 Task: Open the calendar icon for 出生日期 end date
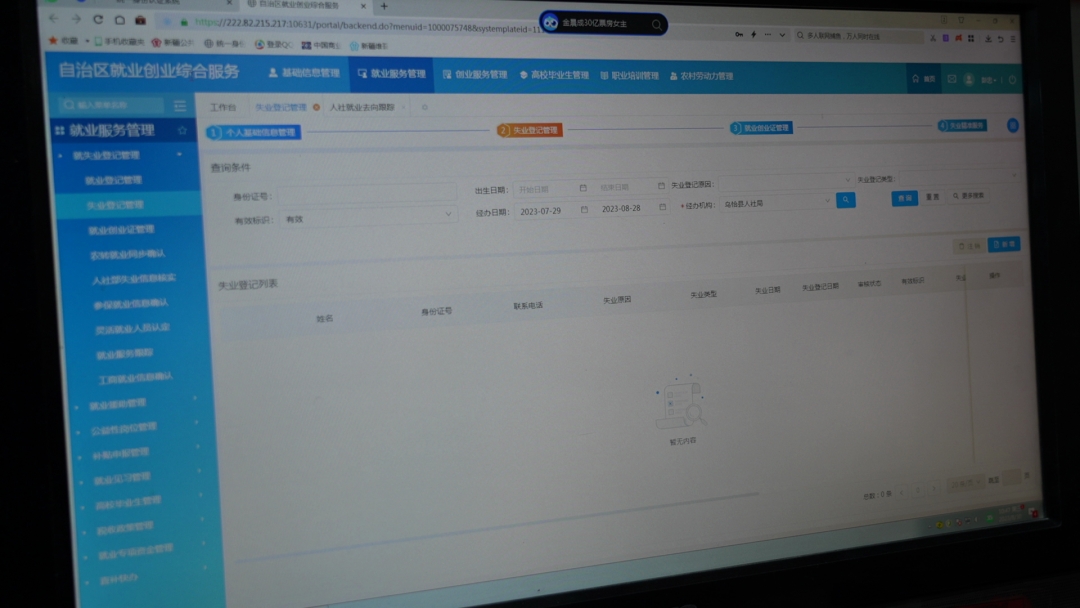click(661, 186)
